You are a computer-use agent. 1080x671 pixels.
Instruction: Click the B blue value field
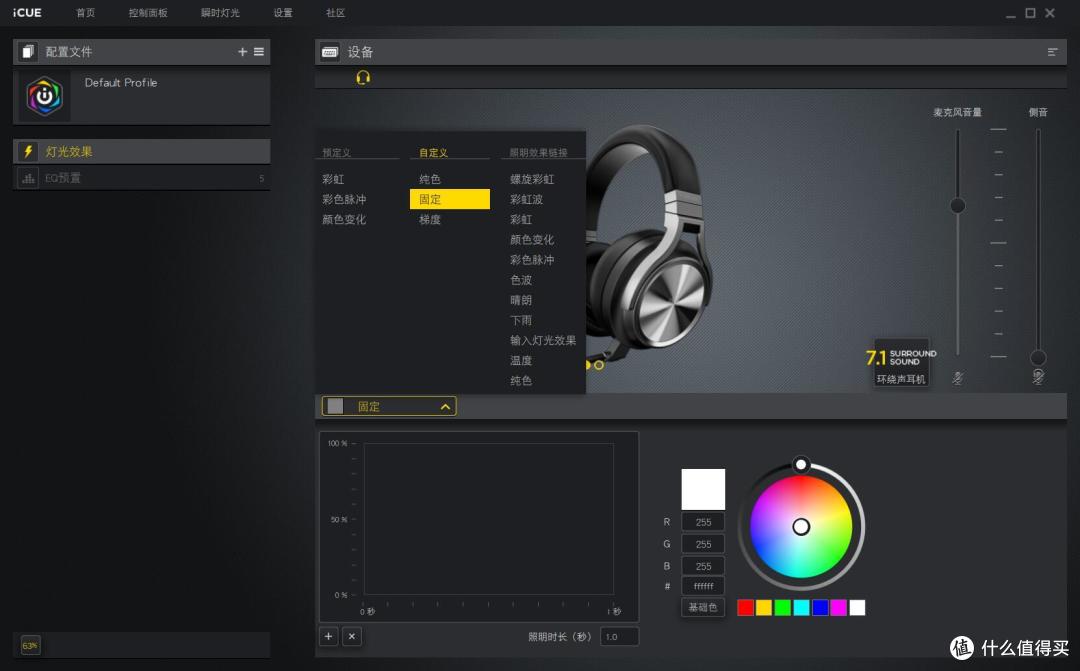(x=703, y=566)
